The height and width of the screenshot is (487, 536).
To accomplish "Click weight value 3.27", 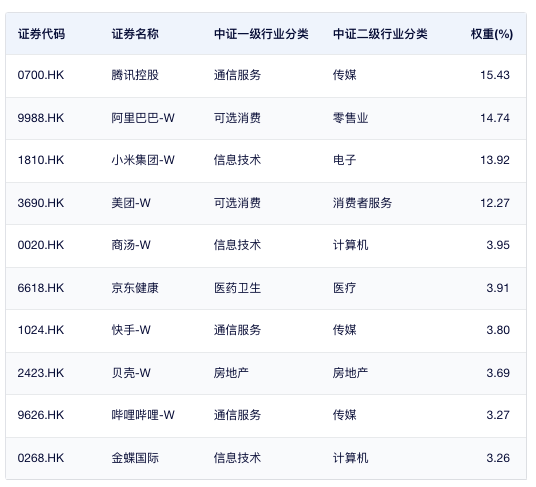I will 498,415.
